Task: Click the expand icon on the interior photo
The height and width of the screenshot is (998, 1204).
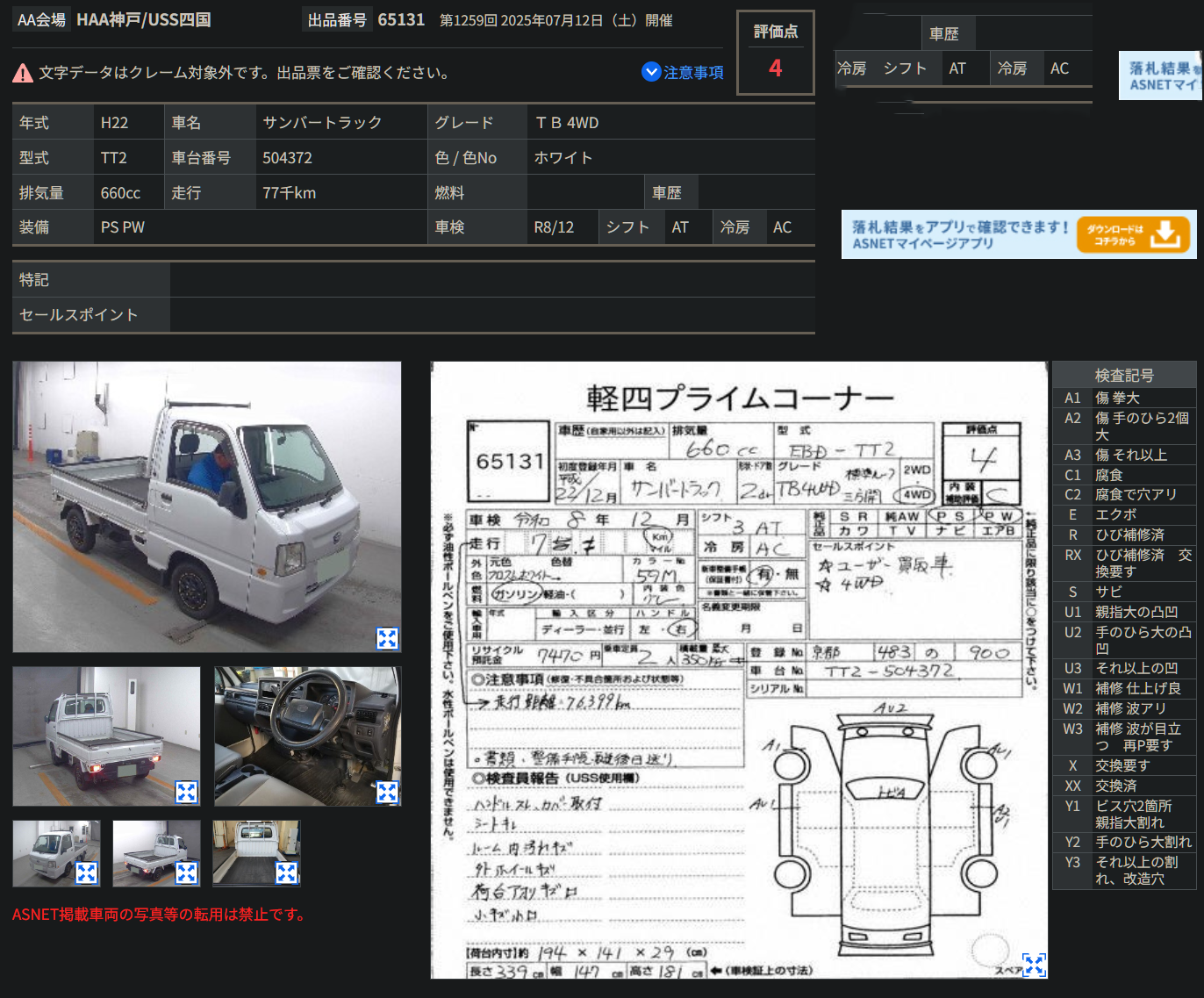Action: click(x=386, y=792)
